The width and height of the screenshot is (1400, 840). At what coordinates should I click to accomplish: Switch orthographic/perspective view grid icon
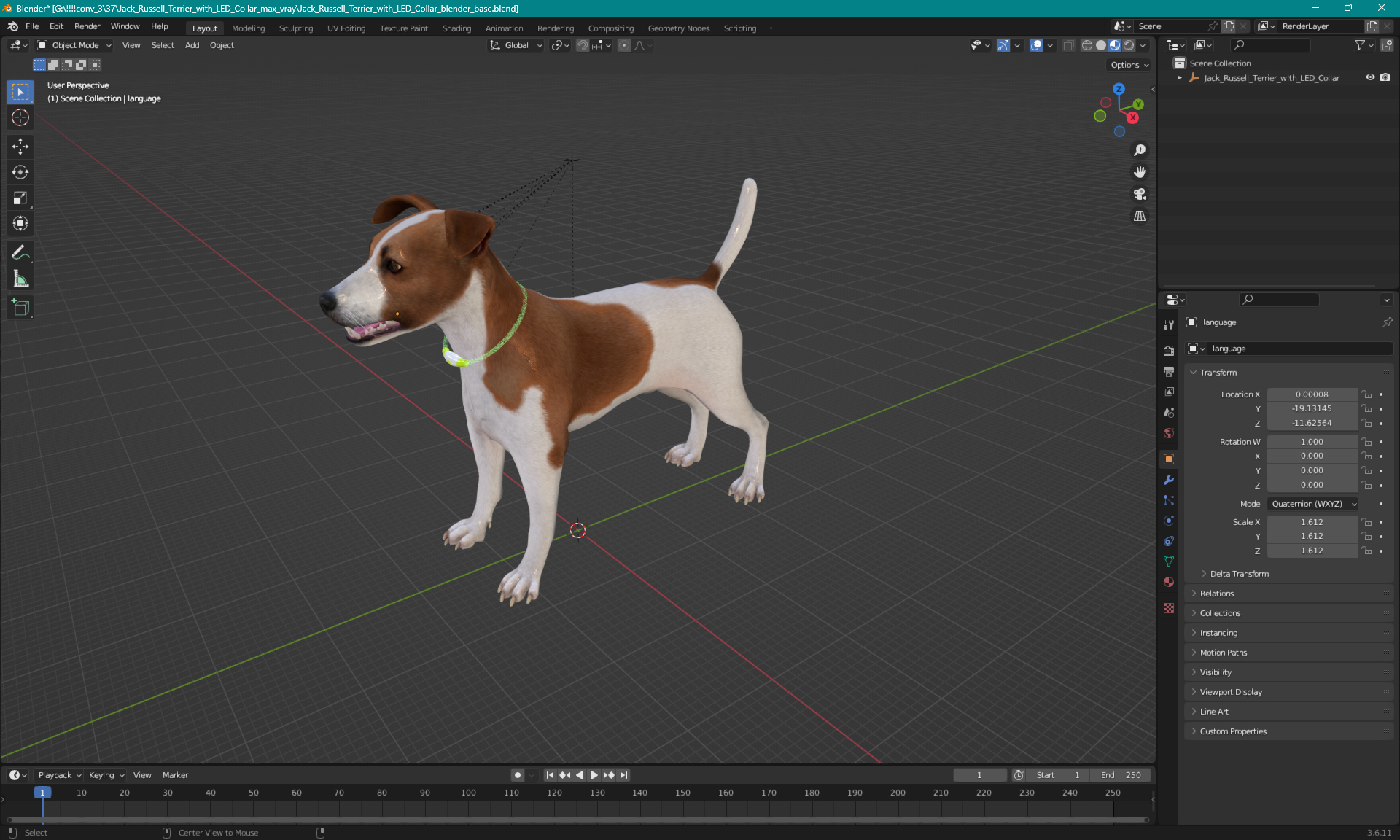tap(1139, 216)
